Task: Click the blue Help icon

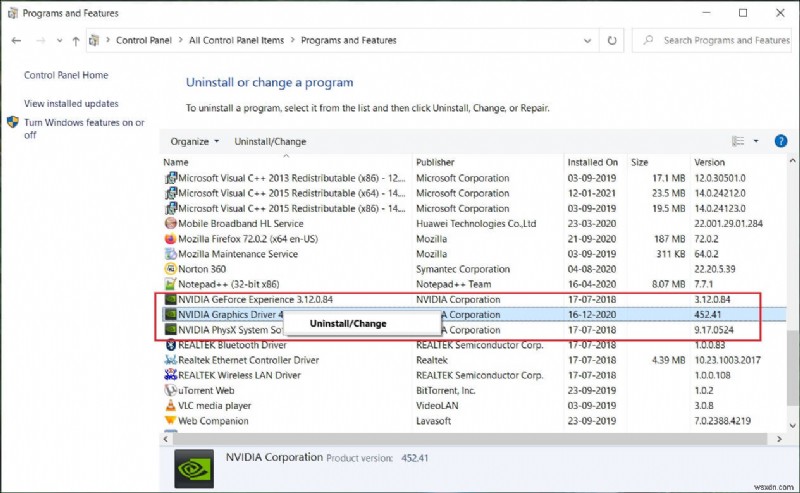Action: click(x=781, y=141)
